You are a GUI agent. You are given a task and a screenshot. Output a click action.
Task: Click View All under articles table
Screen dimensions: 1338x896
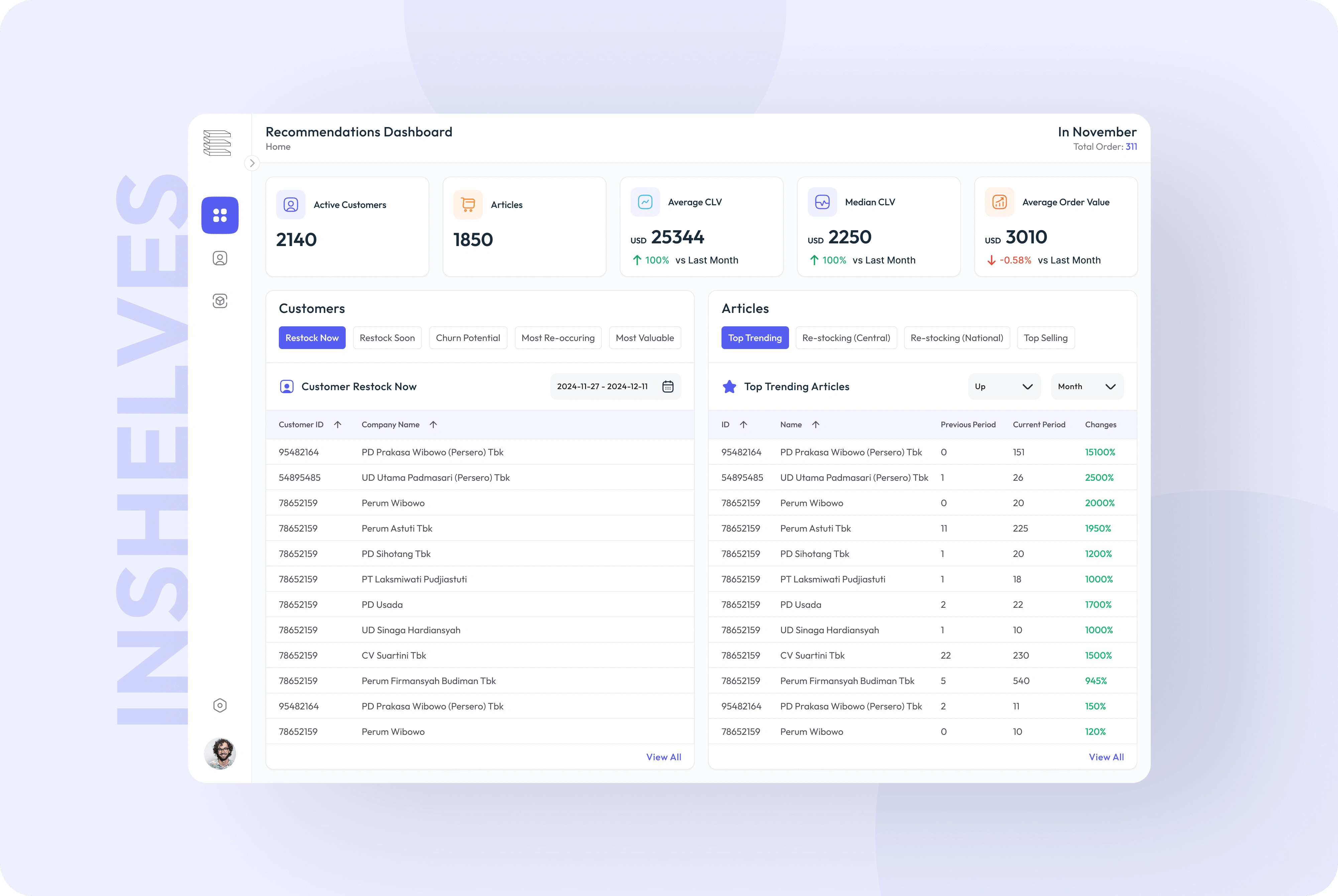click(1106, 757)
